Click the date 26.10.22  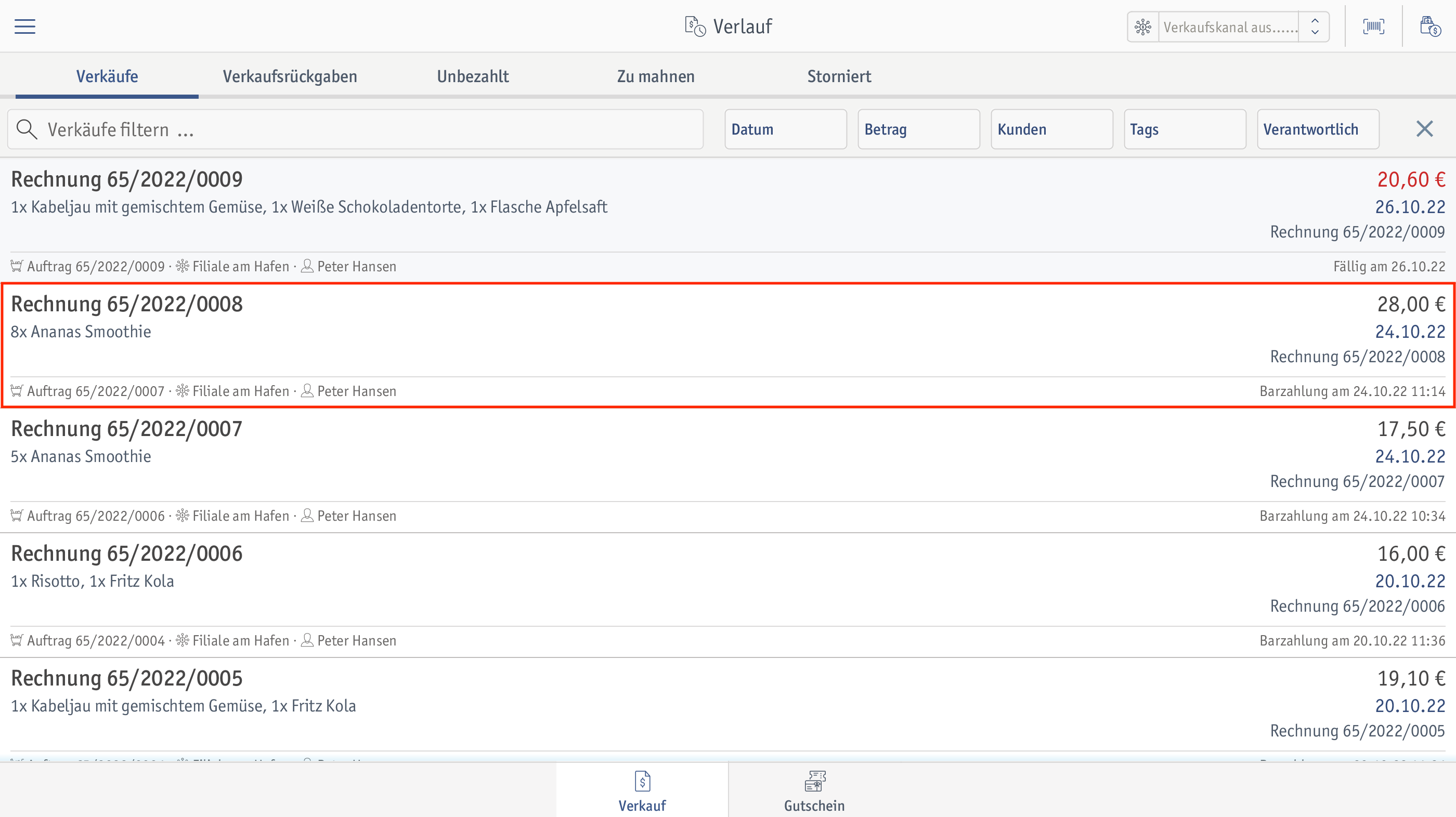[1410, 207]
